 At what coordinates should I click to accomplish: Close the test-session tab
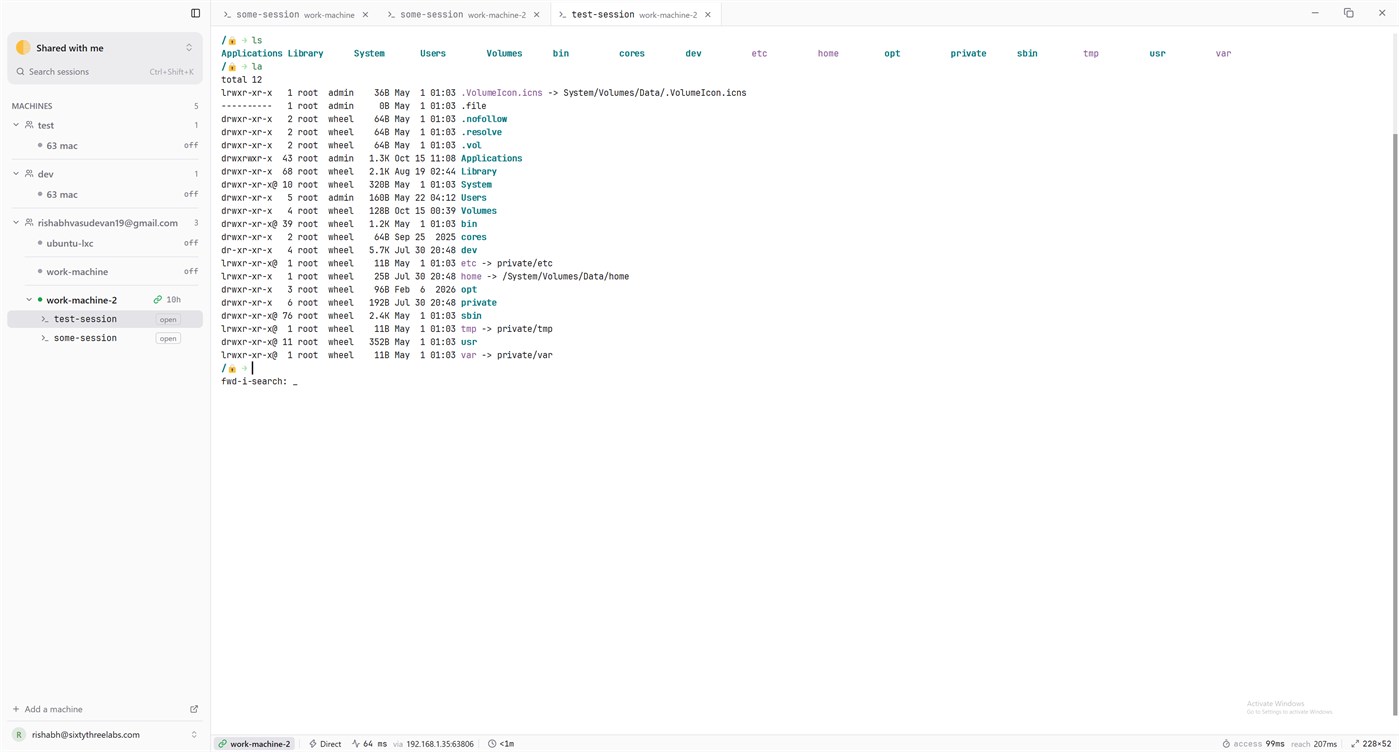[708, 15]
